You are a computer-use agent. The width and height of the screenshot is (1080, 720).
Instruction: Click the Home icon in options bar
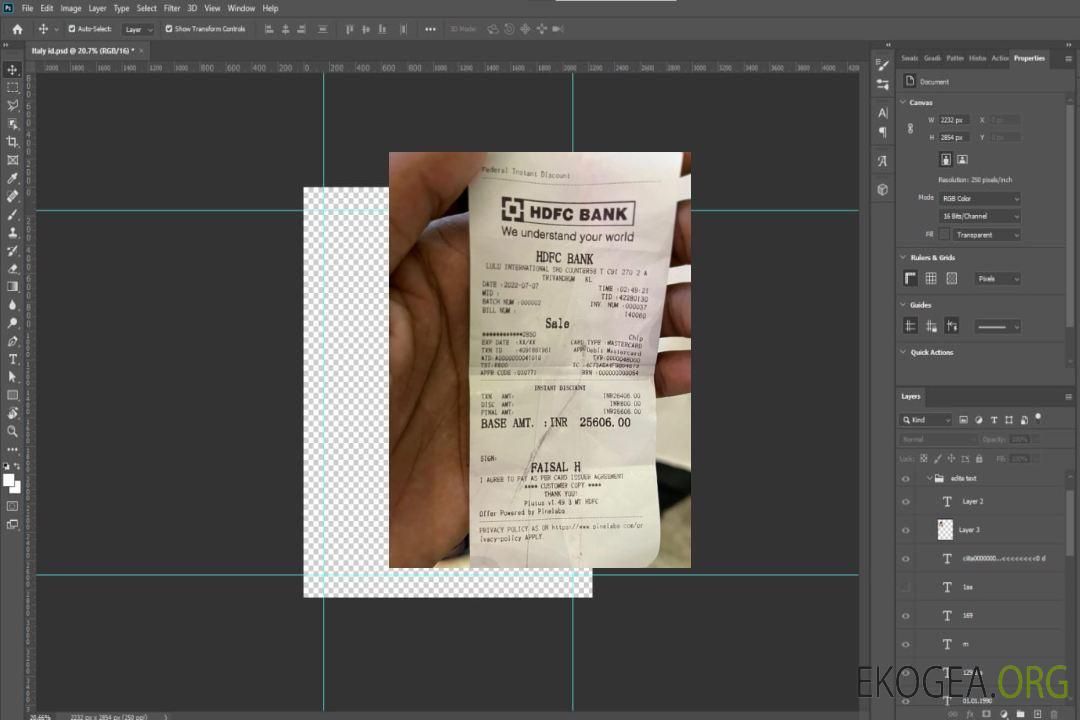tap(17, 29)
